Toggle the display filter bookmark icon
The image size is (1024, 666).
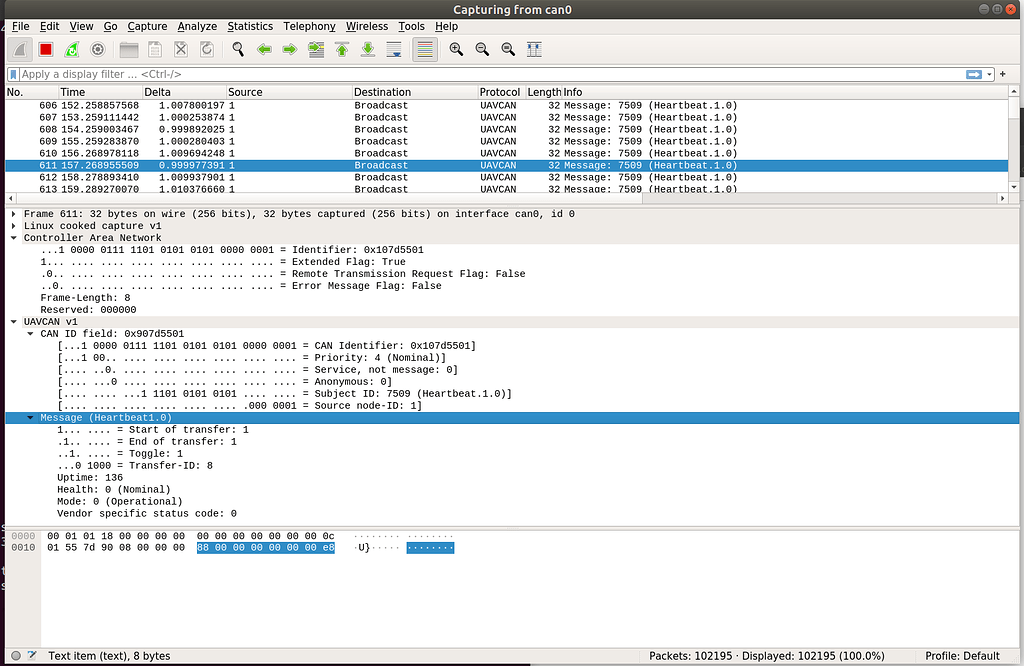pyautogui.click(x=13, y=74)
